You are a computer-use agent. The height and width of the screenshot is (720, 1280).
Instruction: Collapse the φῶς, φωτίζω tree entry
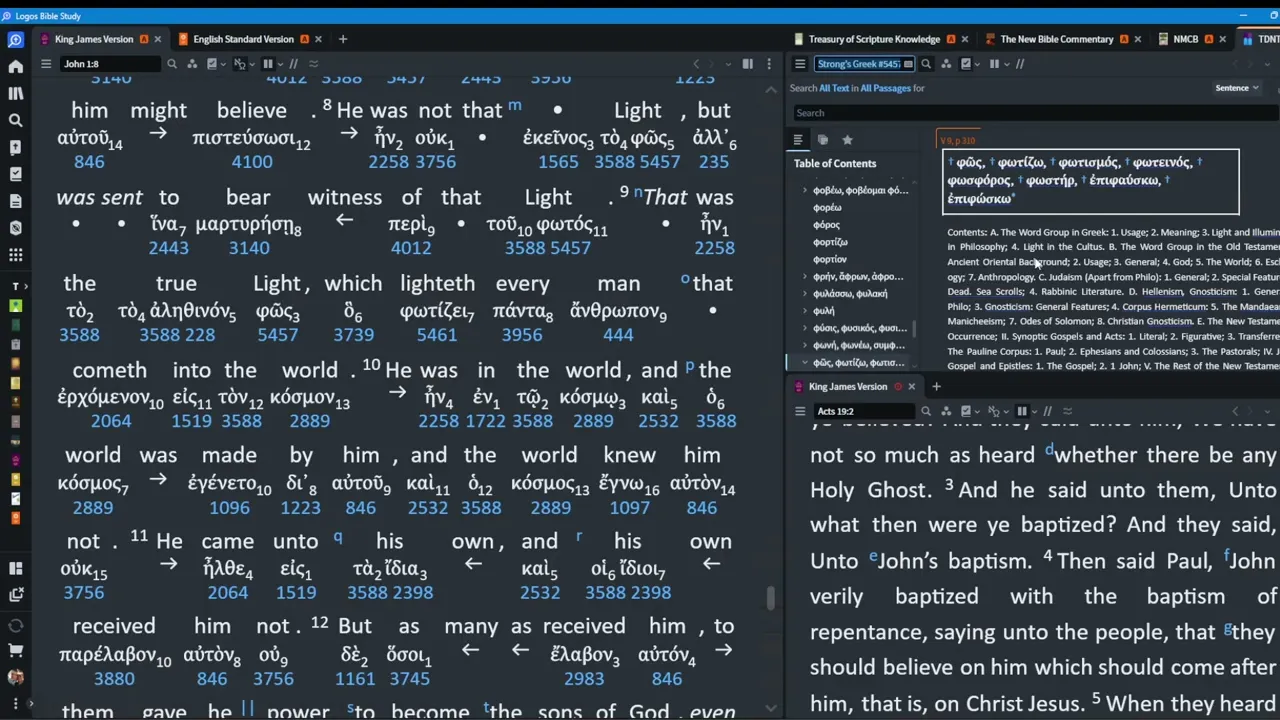pyautogui.click(x=805, y=362)
